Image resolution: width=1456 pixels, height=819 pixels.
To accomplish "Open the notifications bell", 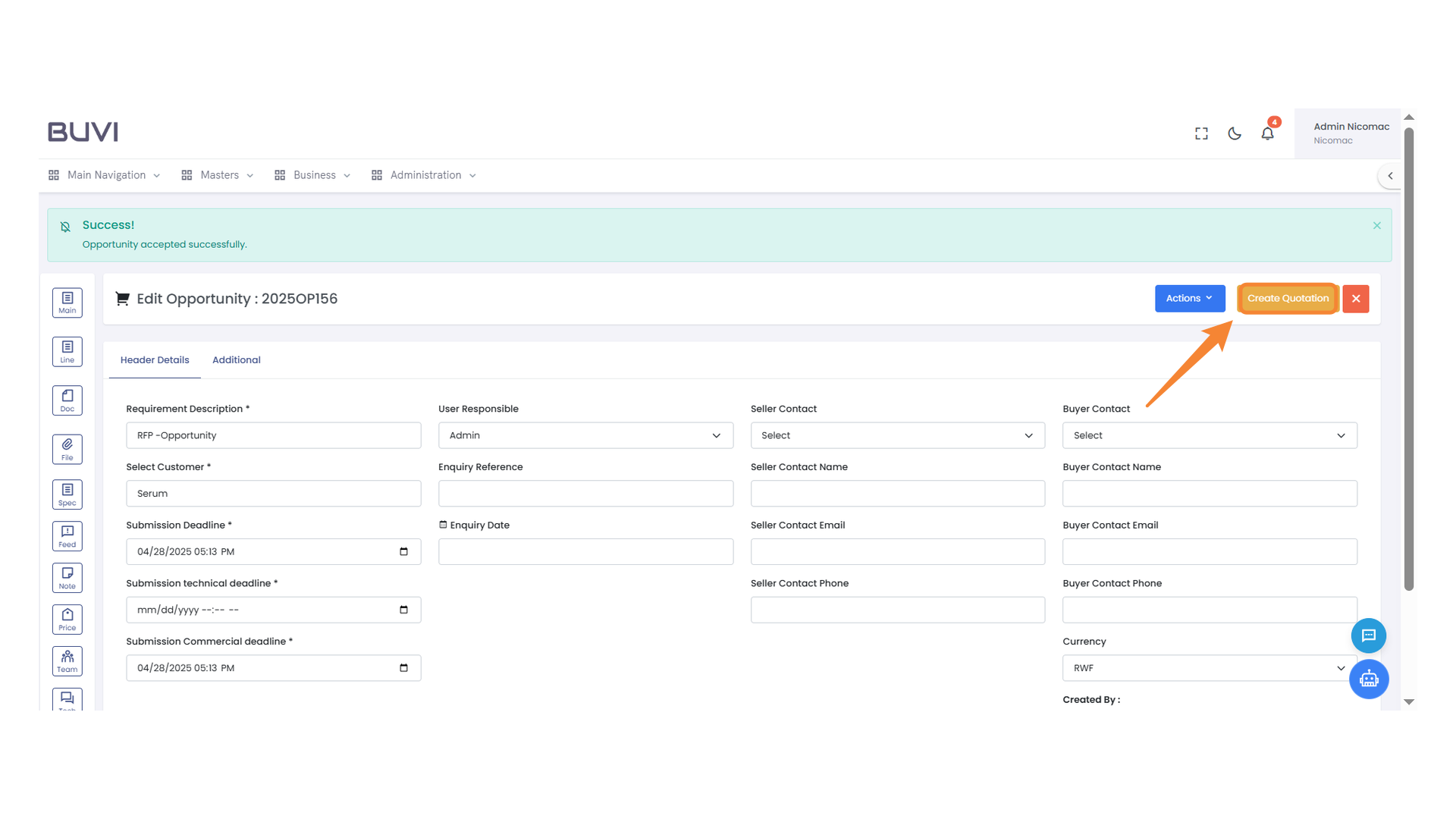I will [1267, 133].
